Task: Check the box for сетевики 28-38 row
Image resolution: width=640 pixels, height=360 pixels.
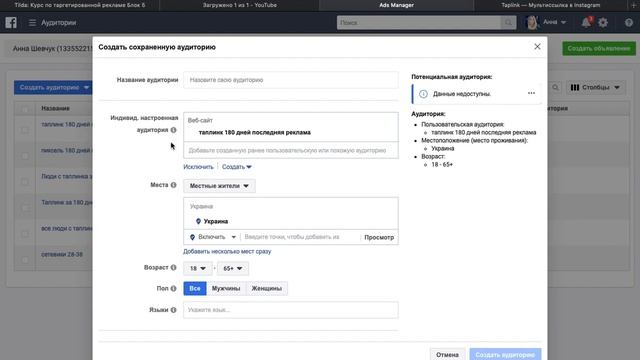Action: [25, 260]
